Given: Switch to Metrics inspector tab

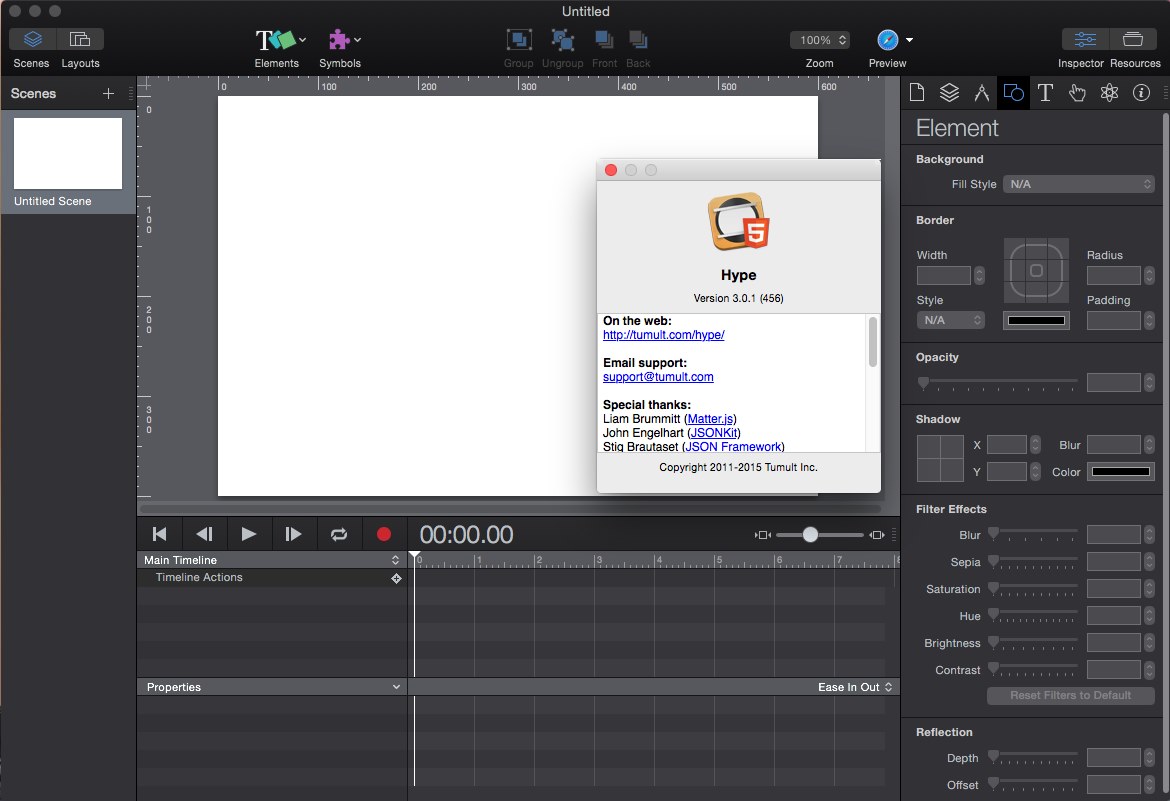Looking at the screenshot, I should [981, 93].
